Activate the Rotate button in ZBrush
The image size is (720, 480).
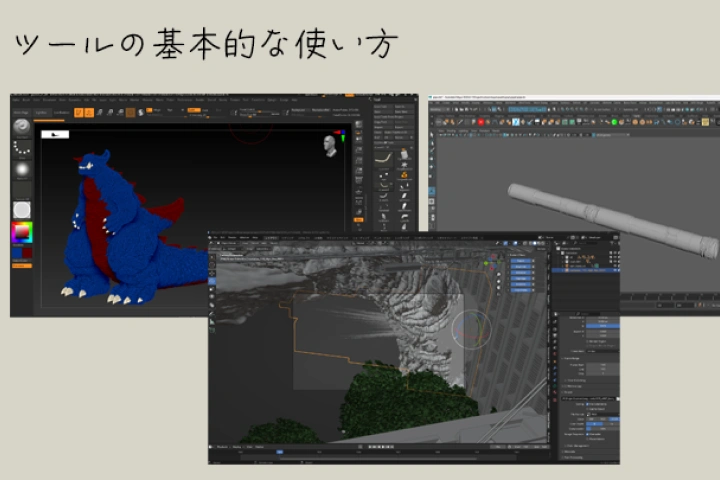[120, 113]
